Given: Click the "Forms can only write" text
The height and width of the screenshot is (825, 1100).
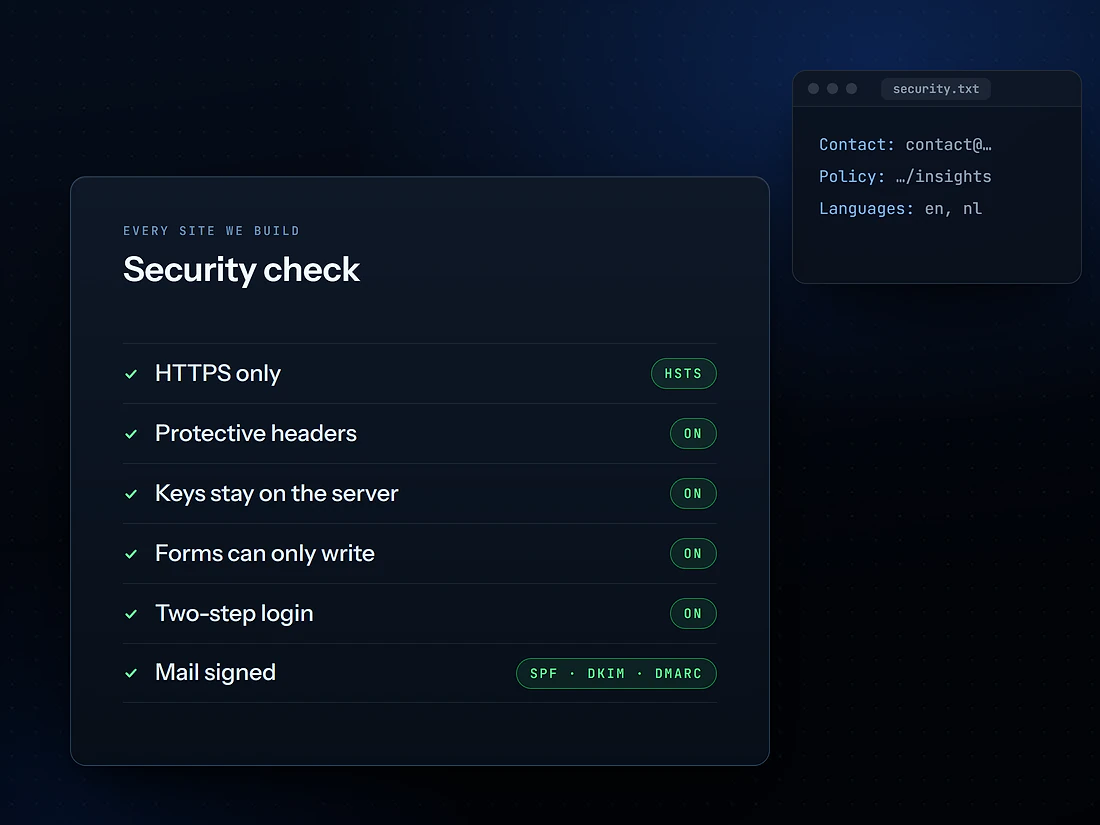Looking at the screenshot, I should tap(264, 554).
